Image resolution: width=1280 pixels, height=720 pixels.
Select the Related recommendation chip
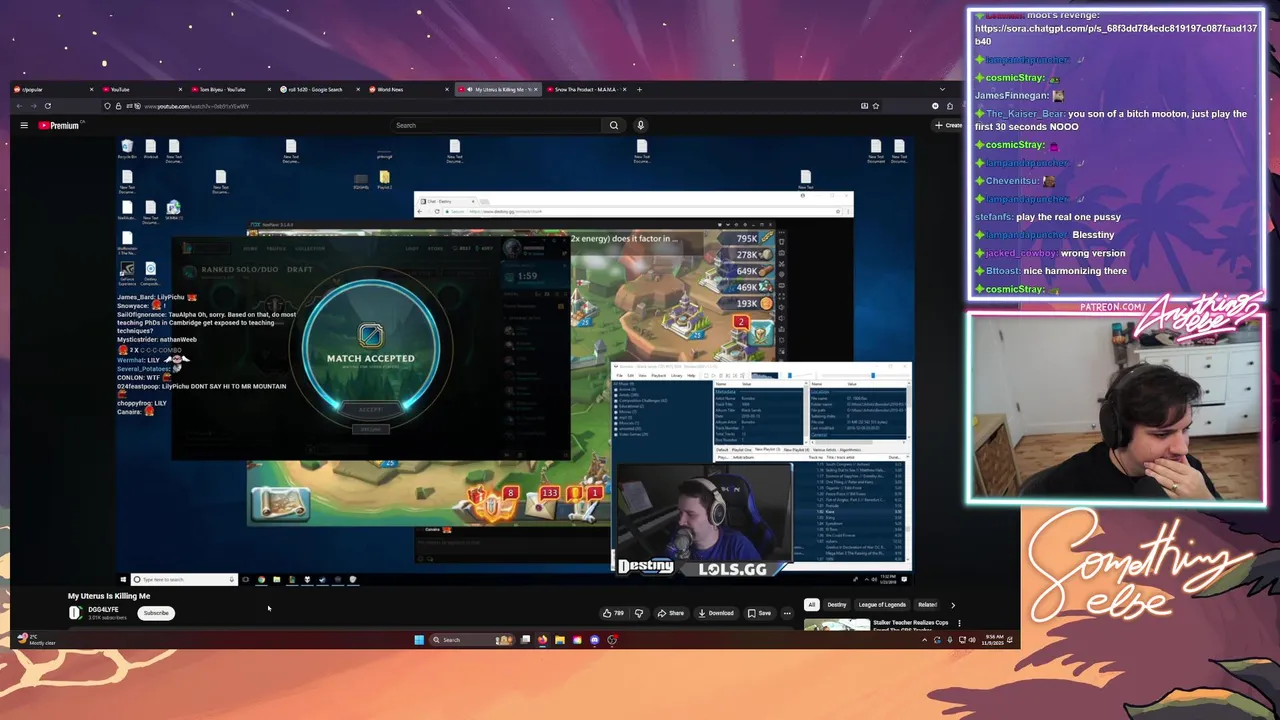point(927,604)
